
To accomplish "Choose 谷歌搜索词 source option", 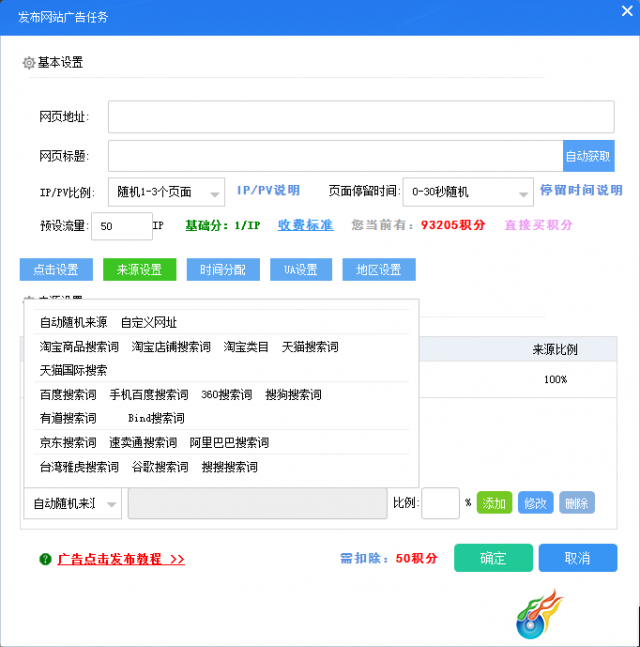I will [x=160, y=467].
